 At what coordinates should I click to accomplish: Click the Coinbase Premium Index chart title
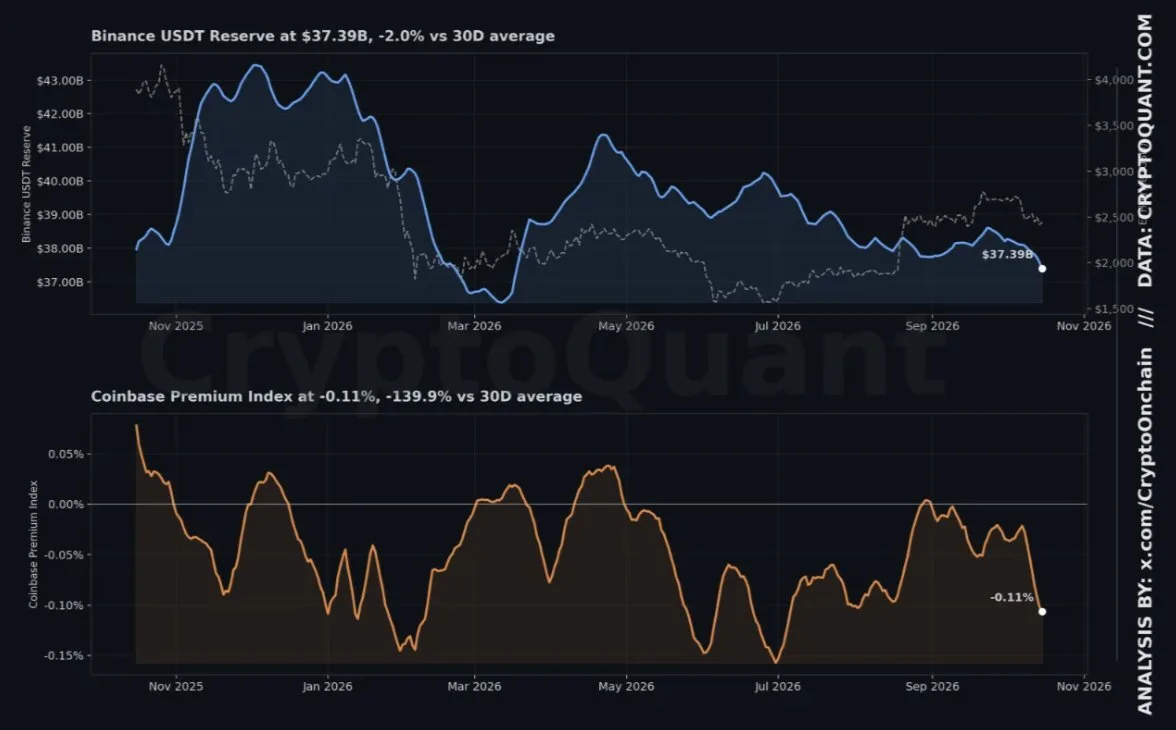click(336, 396)
